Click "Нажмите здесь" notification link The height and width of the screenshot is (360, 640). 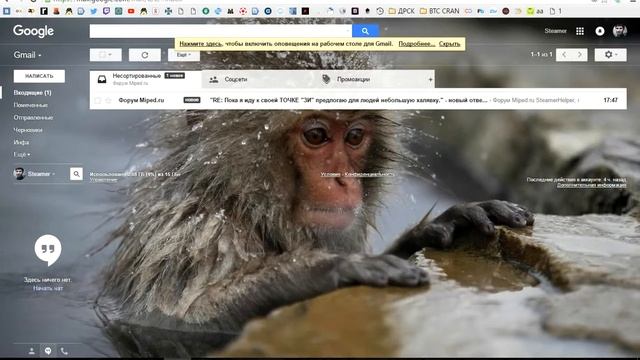pos(200,44)
